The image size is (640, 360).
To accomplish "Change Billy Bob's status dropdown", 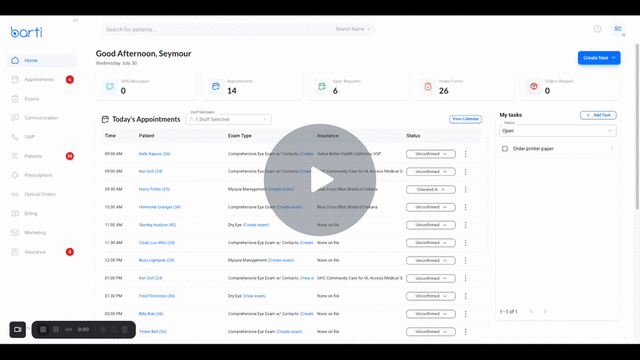I will click(x=431, y=314).
